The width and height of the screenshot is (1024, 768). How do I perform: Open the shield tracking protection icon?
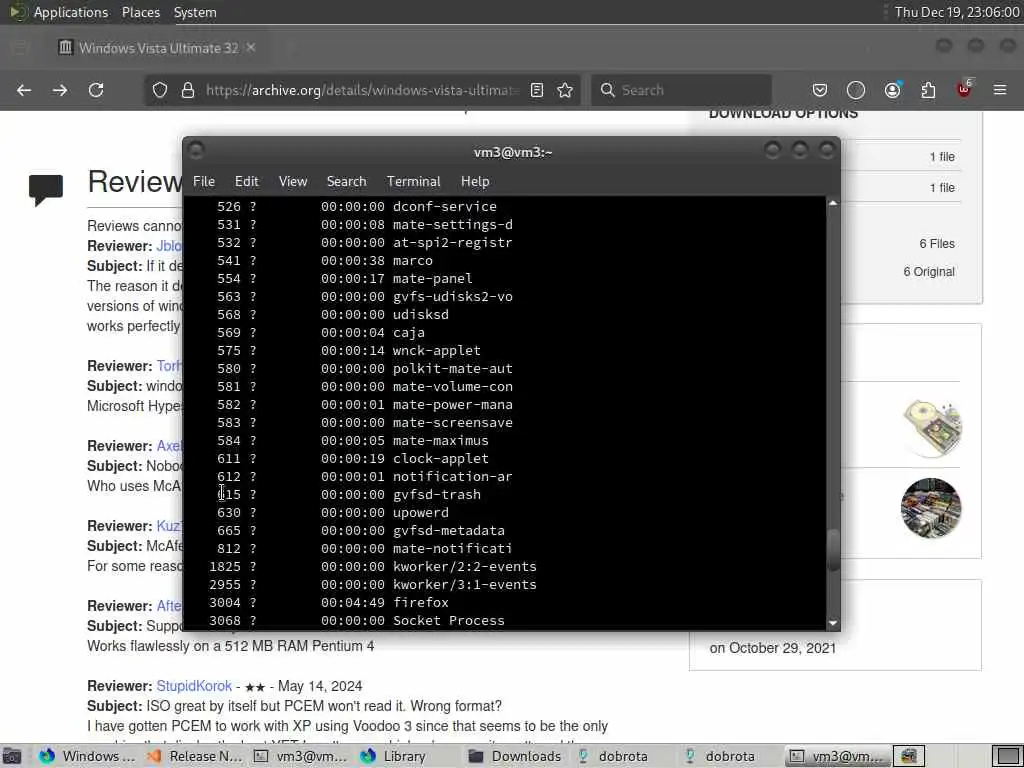(160, 90)
